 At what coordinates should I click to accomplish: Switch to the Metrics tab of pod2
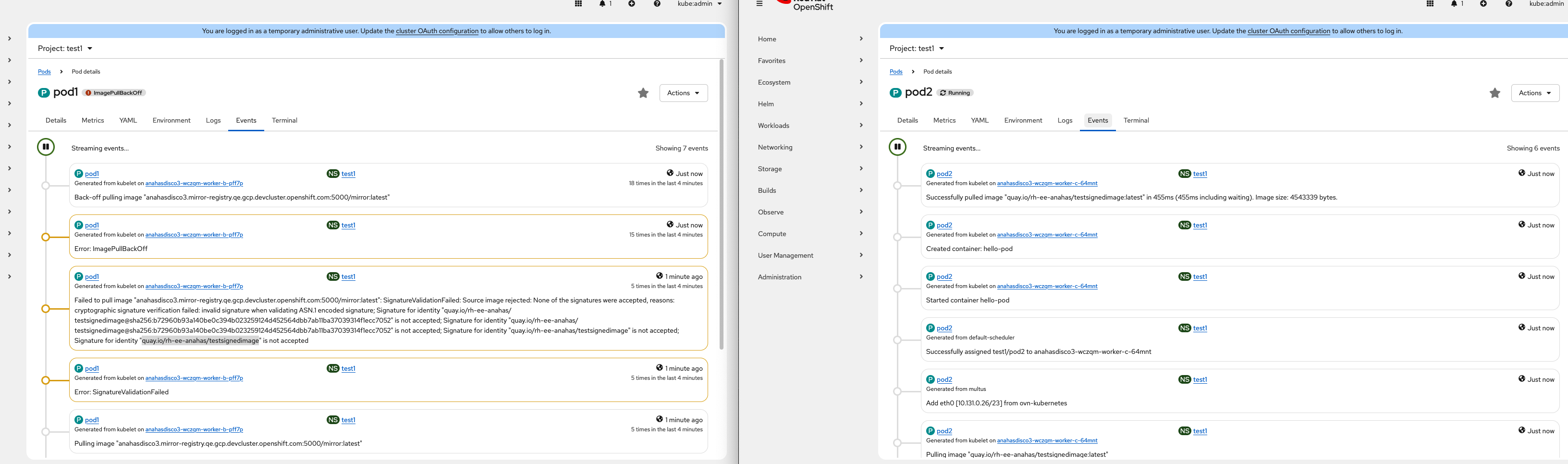tap(945, 121)
